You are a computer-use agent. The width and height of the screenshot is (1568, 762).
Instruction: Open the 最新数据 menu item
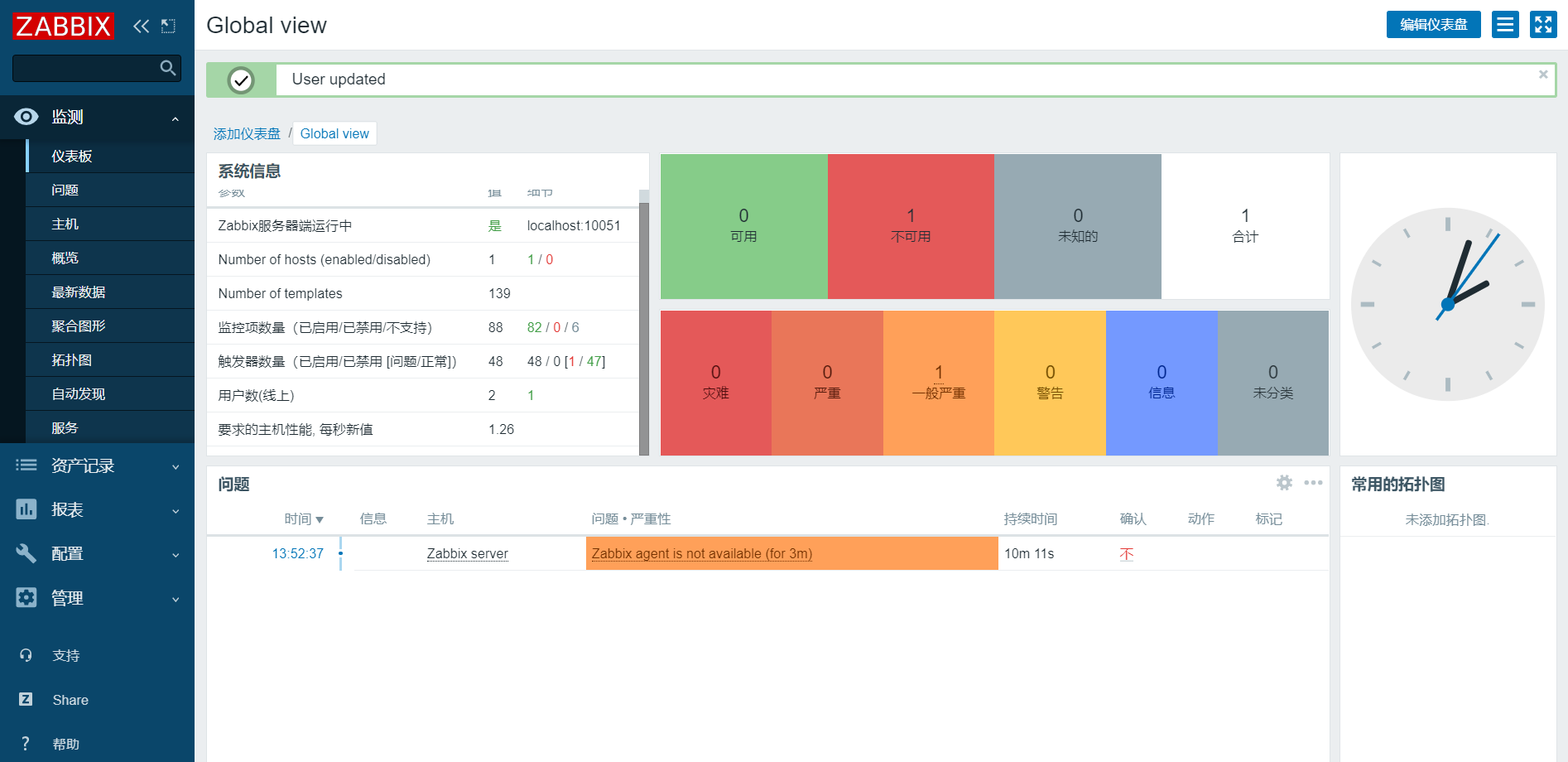point(75,292)
